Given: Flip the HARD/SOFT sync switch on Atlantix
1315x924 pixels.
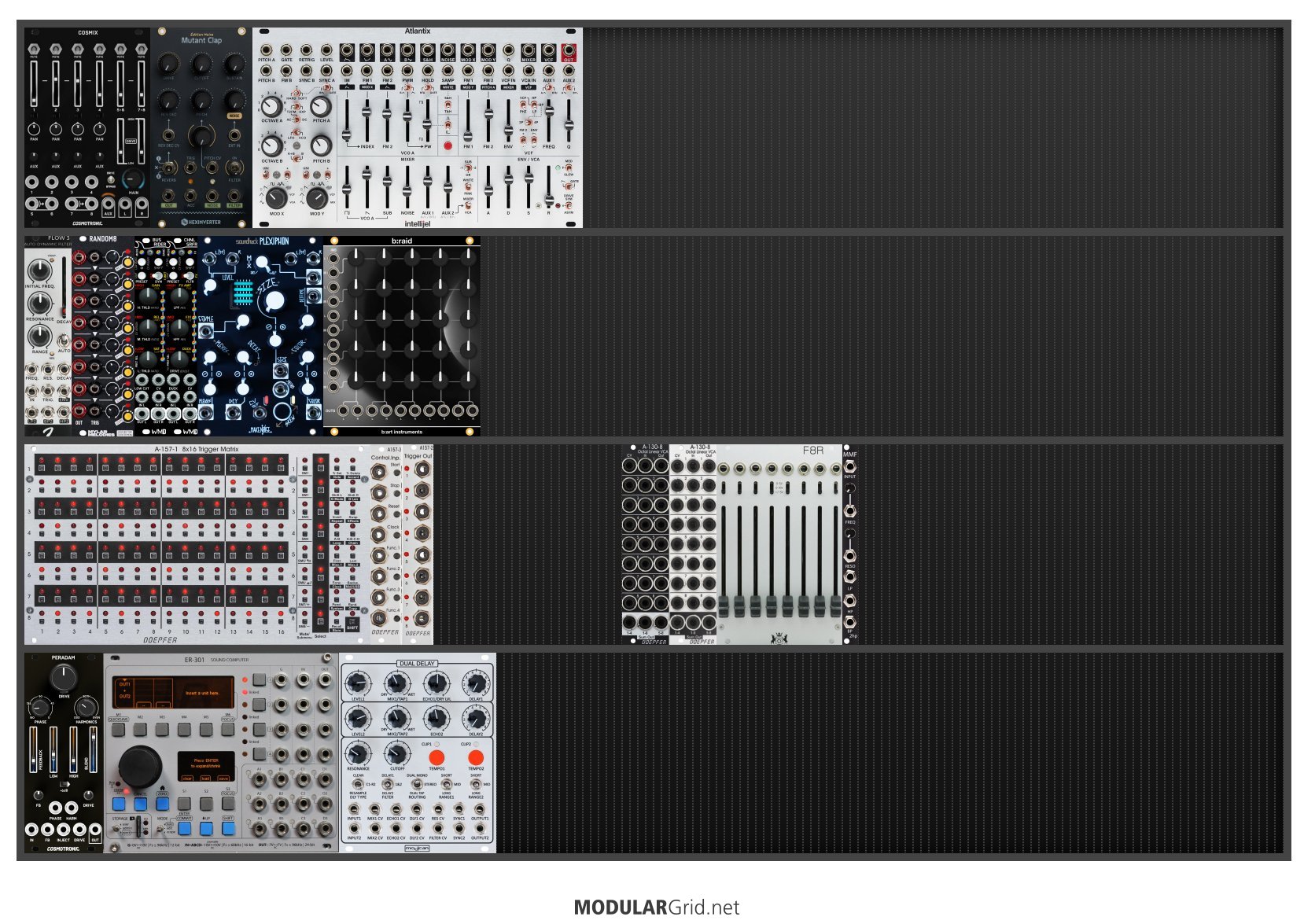Looking at the screenshot, I should (x=297, y=94).
